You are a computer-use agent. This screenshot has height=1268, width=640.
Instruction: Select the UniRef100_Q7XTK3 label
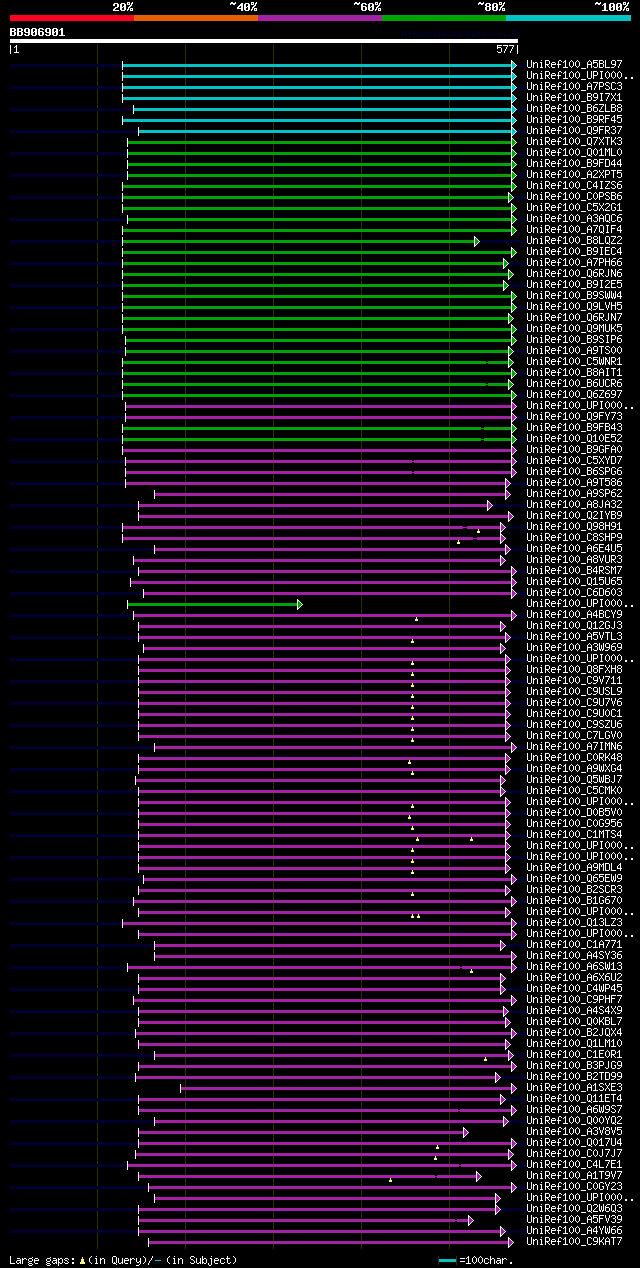[574, 142]
